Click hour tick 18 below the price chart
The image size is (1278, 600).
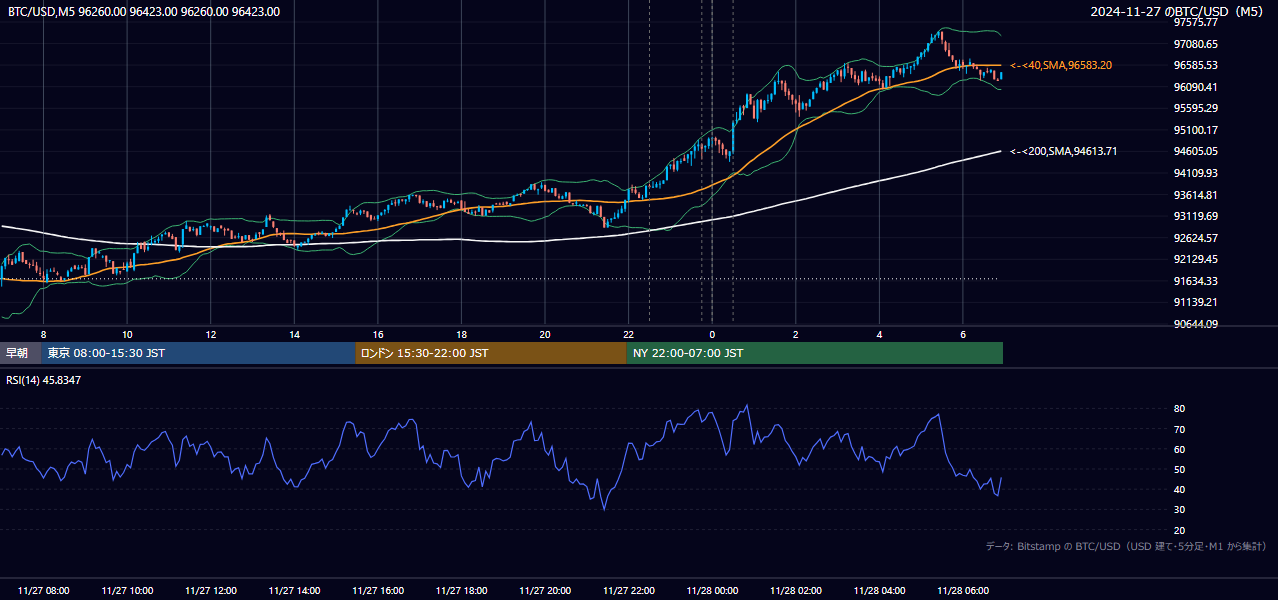461,334
